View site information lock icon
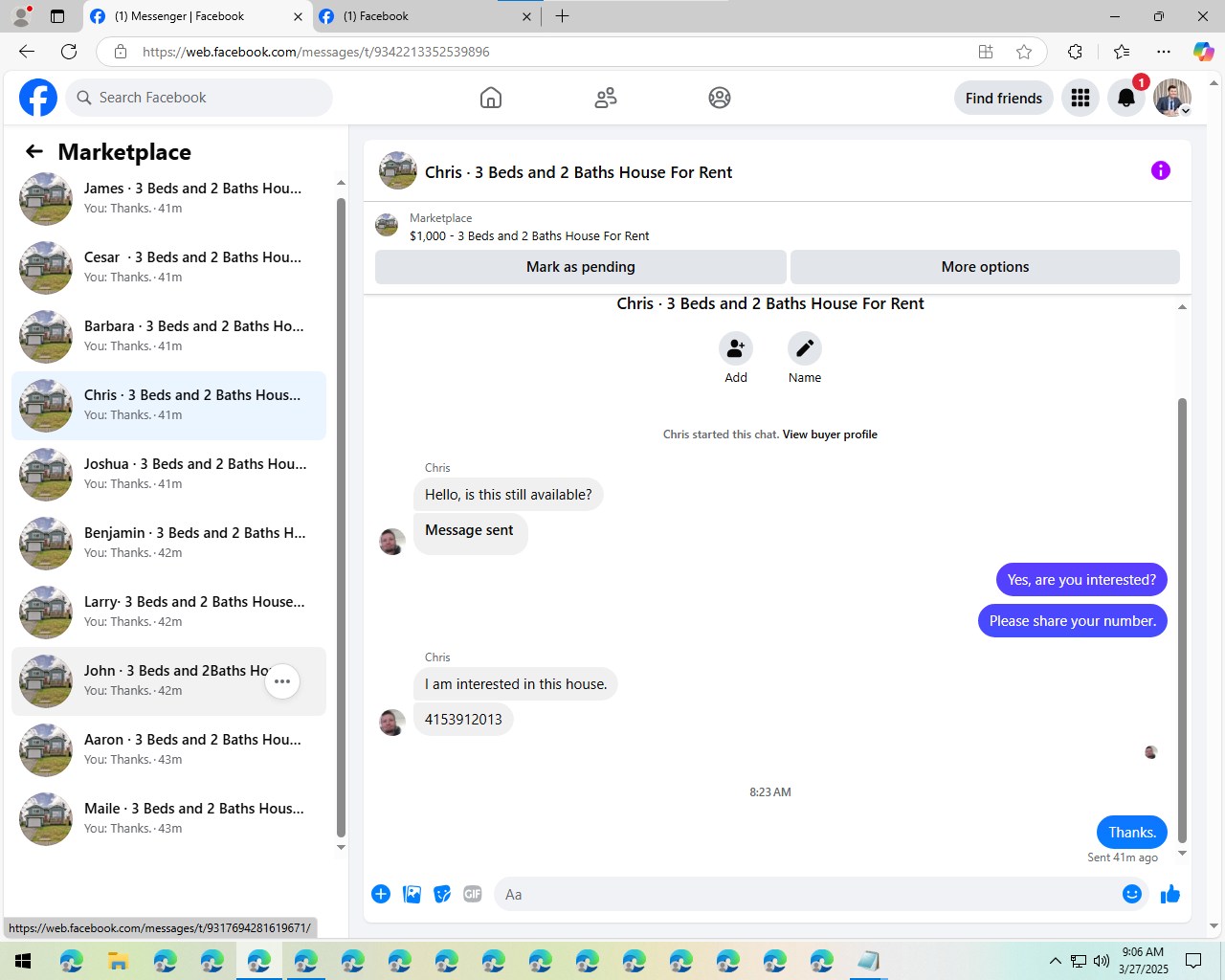This screenshot has width=1225, height=980. pyautogui.click(x=121, y=52)
